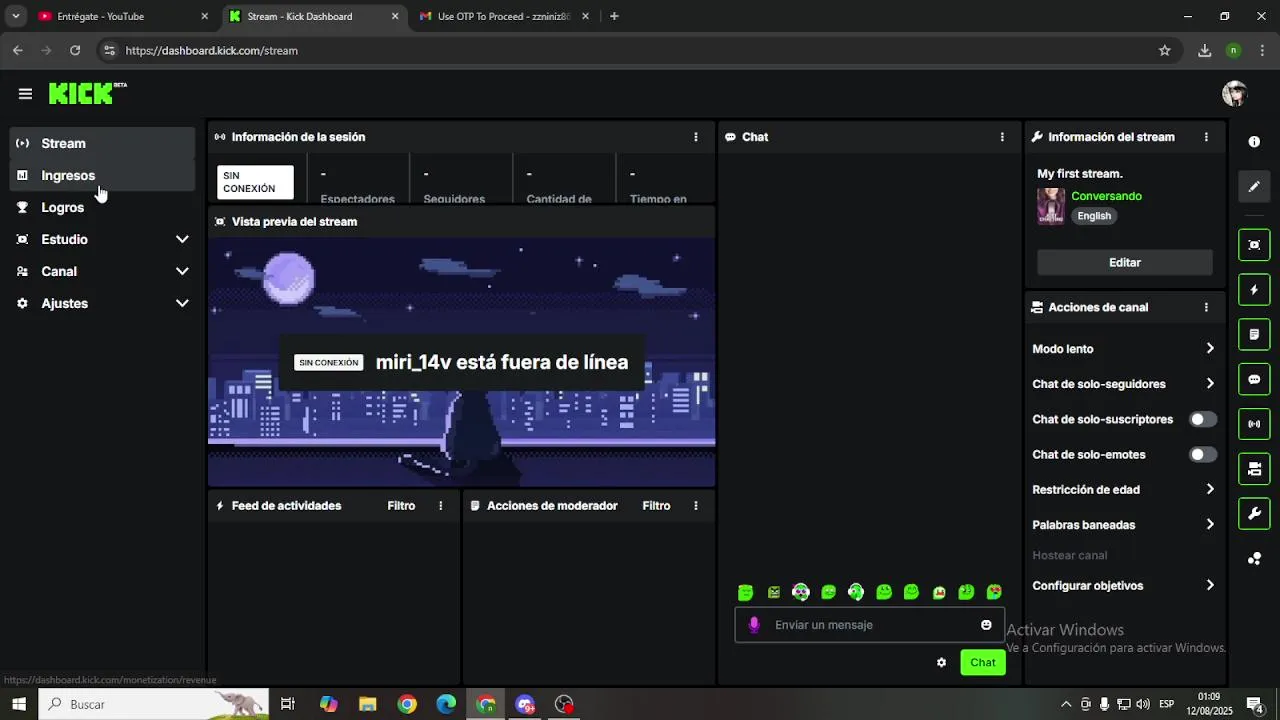The width and height of the screenshot is (1280, 720).
Task: Open Modo lento settings arrow
Action: (1210, 349)
